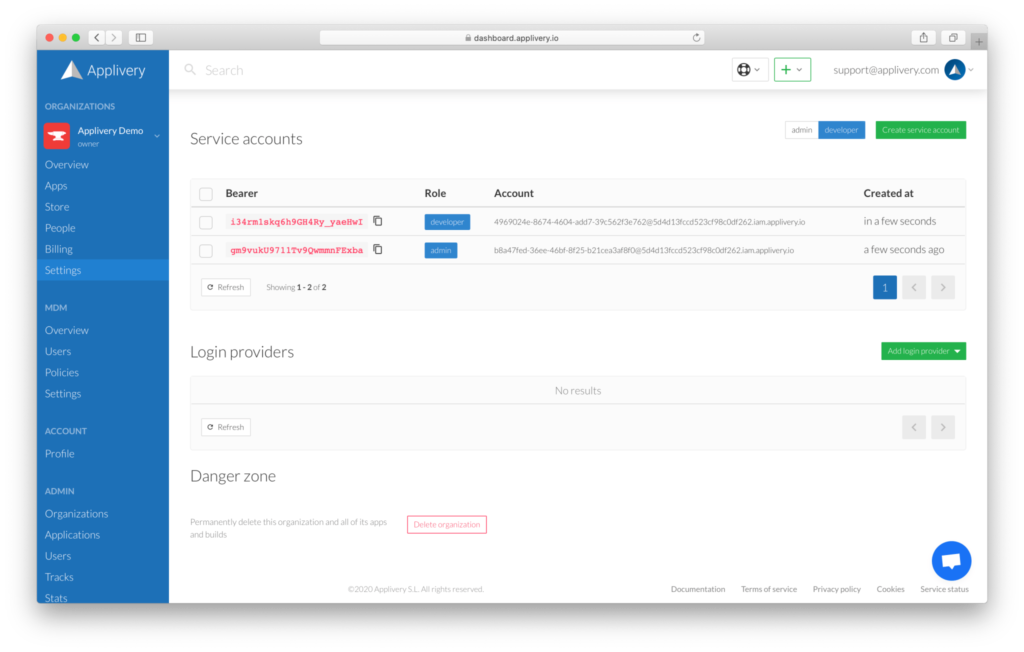Refresh the login providers table
Image resolution: width=1024 pixels, height=652 pixels.
click(226, 427)
